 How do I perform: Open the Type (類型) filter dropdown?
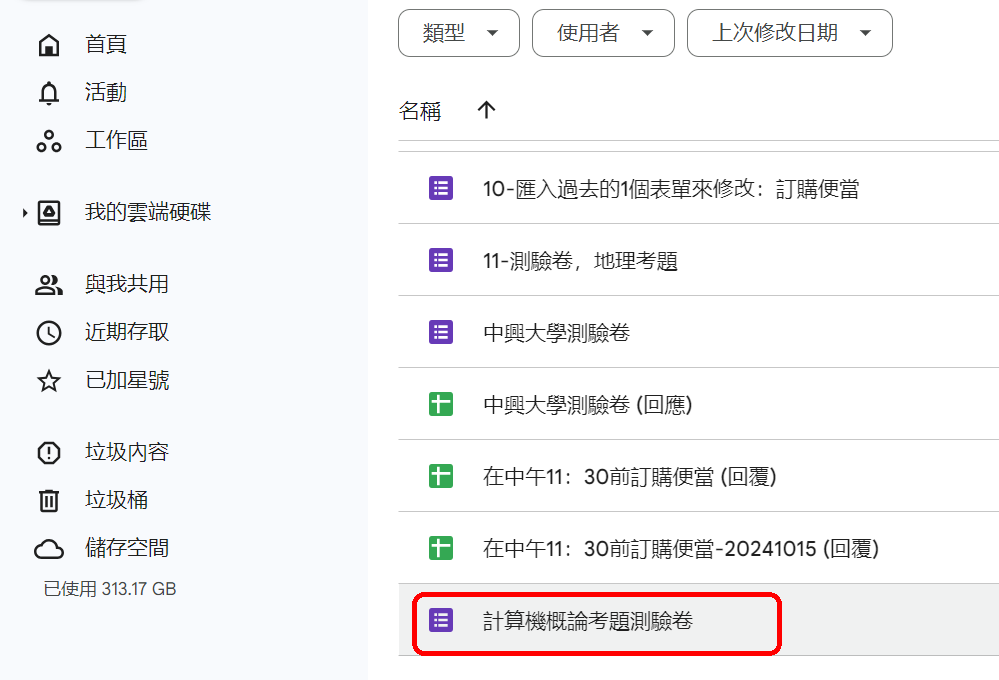[458, 33]
